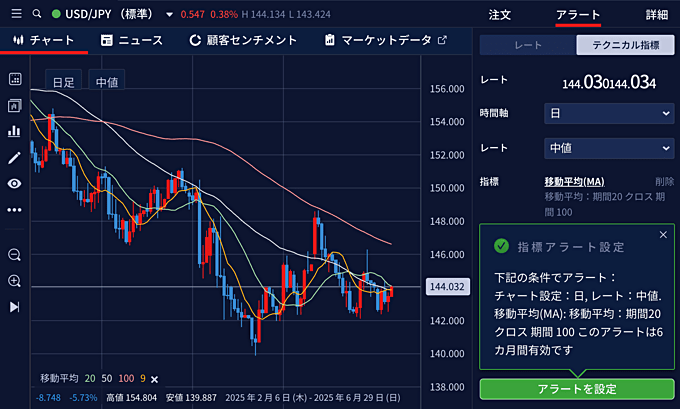Click the -5.73% change value
This screenshot has width=680, height=409.
(x=83, y=398)
